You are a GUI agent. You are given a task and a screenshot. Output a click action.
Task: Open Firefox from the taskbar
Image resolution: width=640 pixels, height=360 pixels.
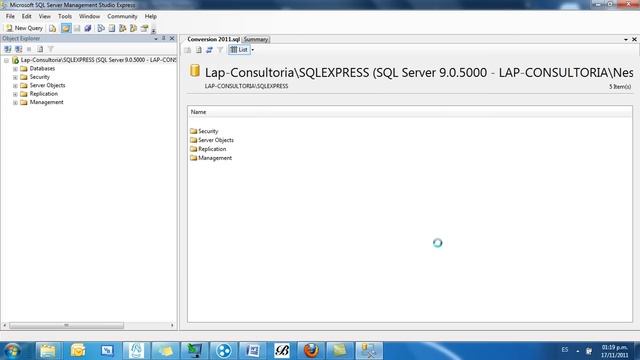311,351
